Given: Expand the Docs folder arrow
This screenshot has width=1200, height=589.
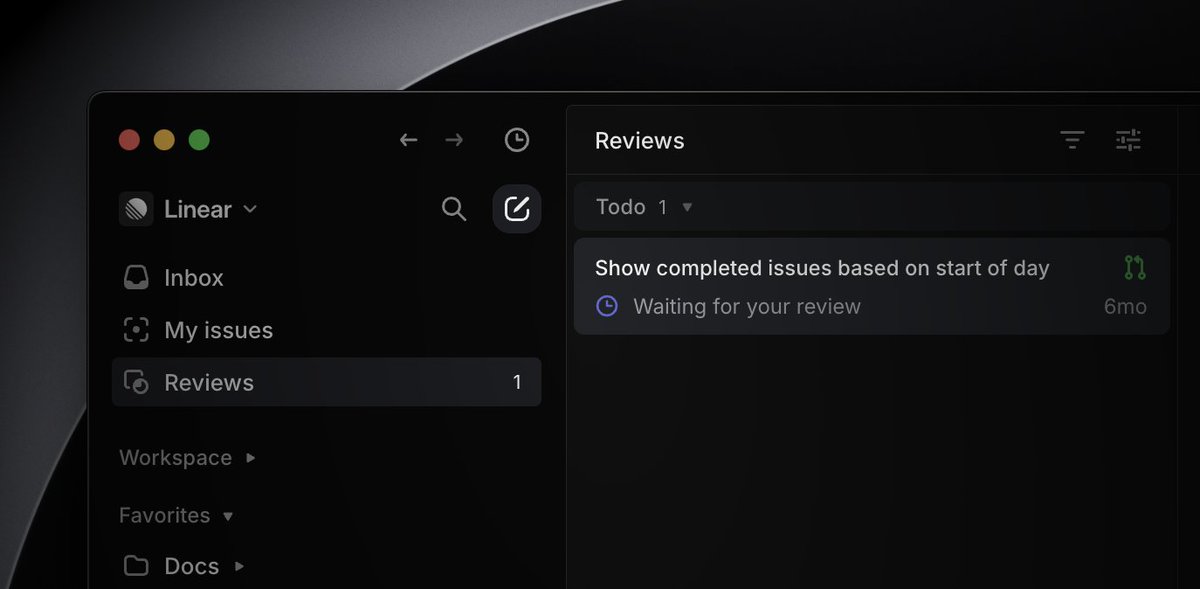Looking at the screenshot, I should [239, 566].
